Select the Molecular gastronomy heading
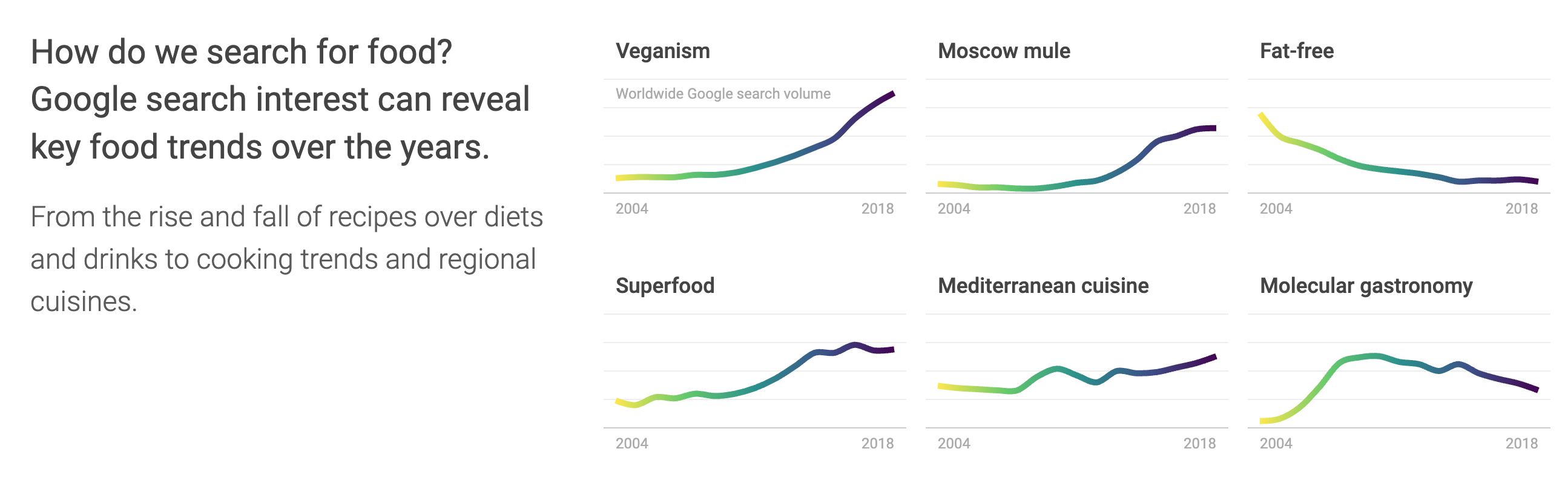Viewport: 1568px width, 489px height. click(1366, 286)
